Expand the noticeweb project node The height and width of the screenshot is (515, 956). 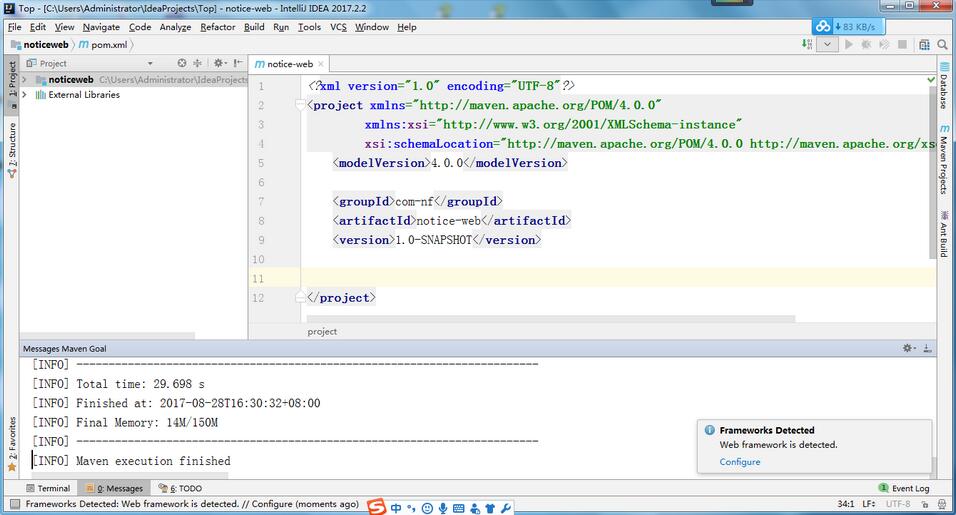click(x=24, y=79)
